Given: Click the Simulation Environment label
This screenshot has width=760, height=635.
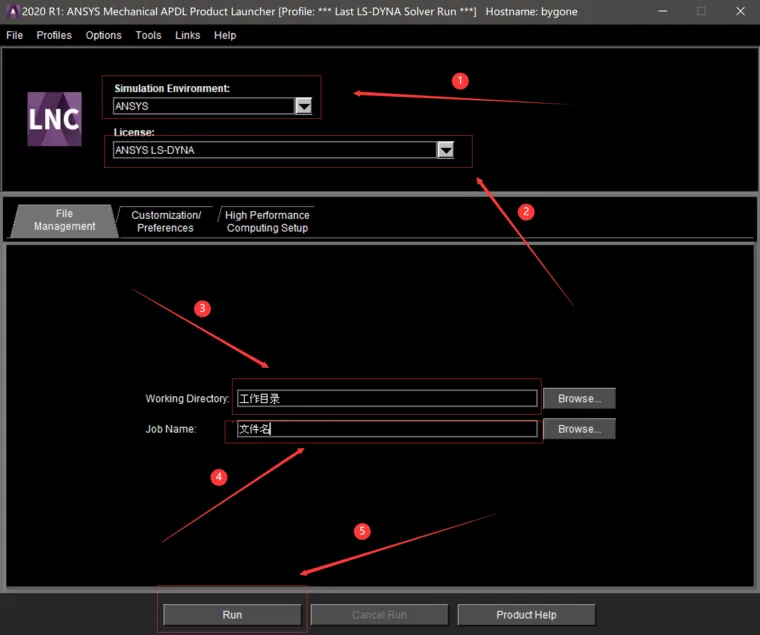Looking at the screenshot, I should tap(172, 88).
